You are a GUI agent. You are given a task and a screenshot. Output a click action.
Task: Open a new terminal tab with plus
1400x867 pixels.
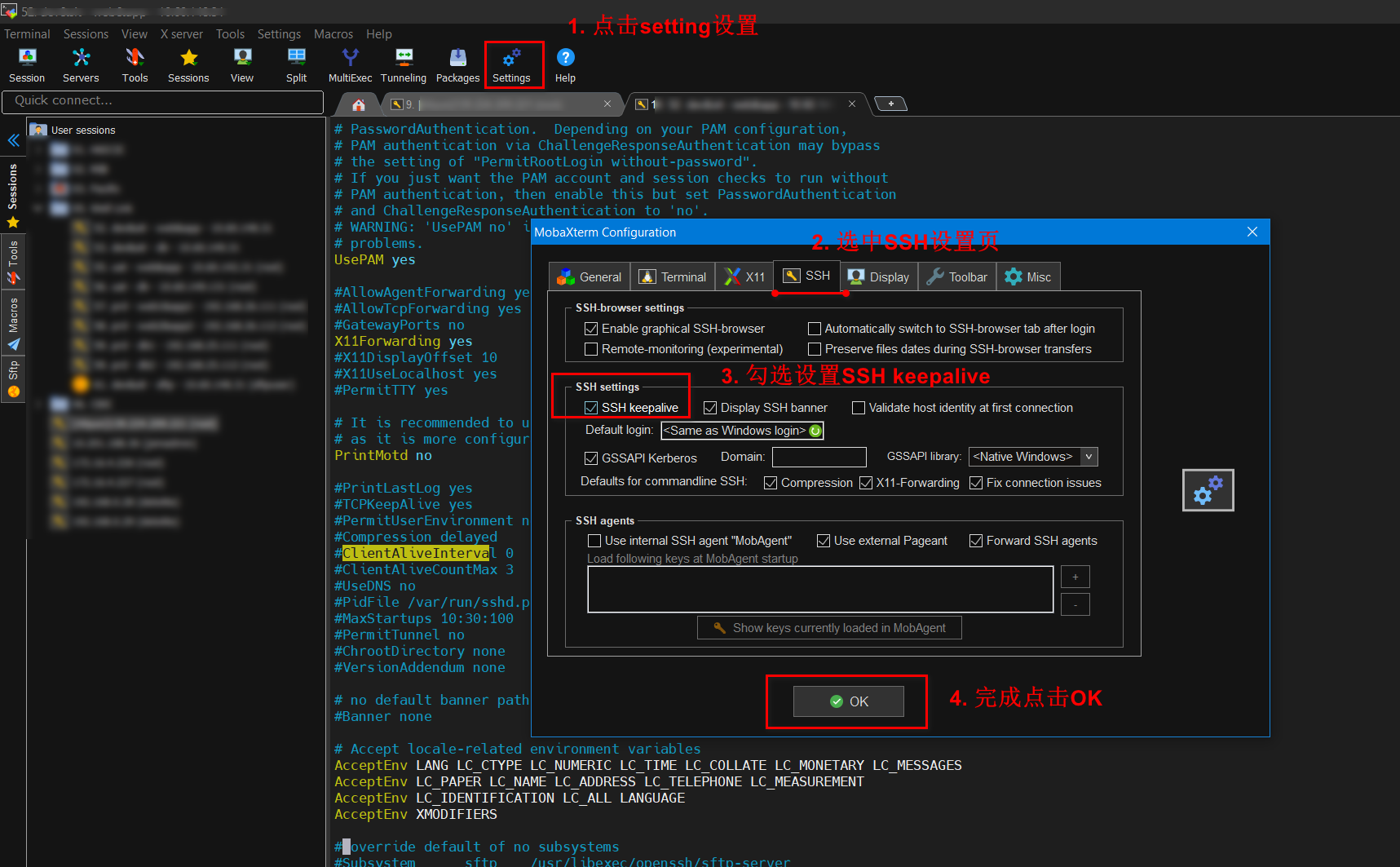[x=890, y=104]
